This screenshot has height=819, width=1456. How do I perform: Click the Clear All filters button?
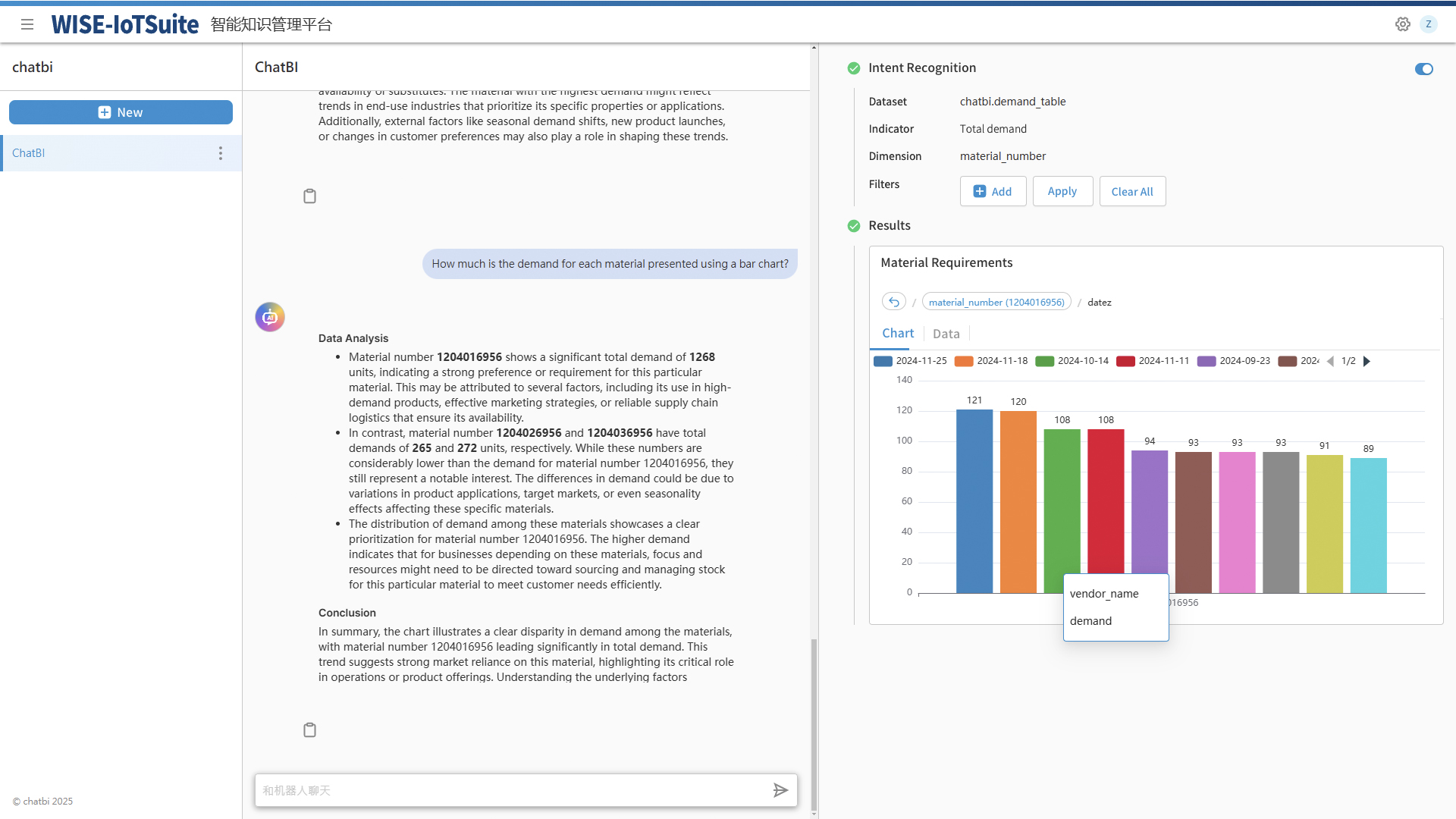pos(1132,190)
